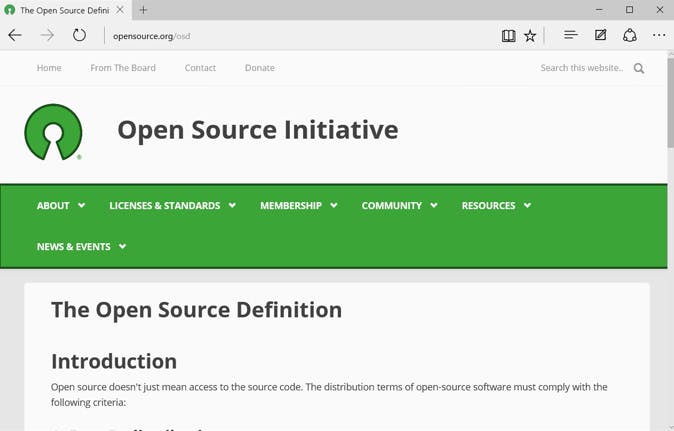The width and height of the screenshot is (674, 431).
Task: Open the Contact link
Action: tap(200, 68)
